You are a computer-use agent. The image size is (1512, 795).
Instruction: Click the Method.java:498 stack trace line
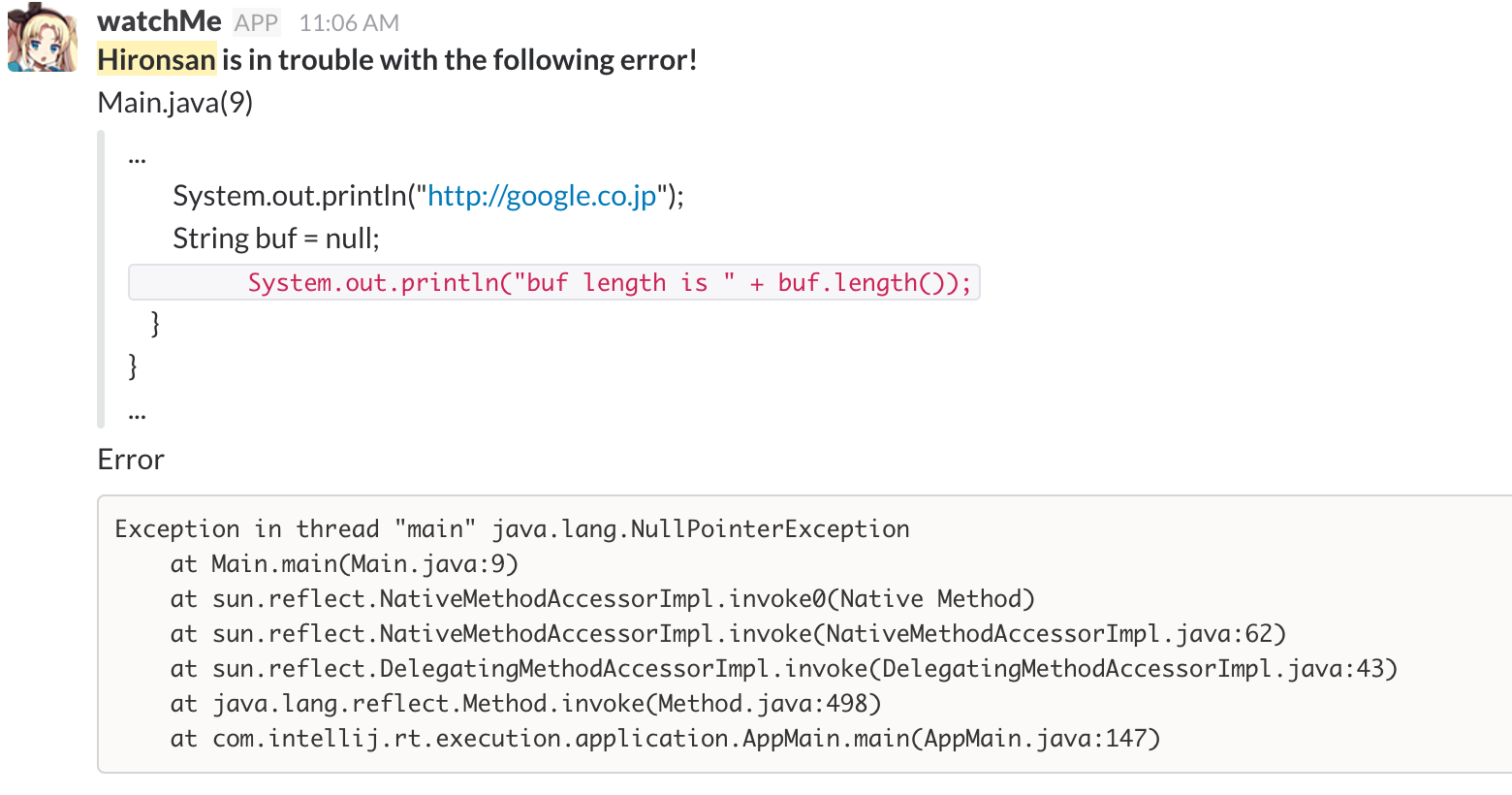click(x=526, y=704)
